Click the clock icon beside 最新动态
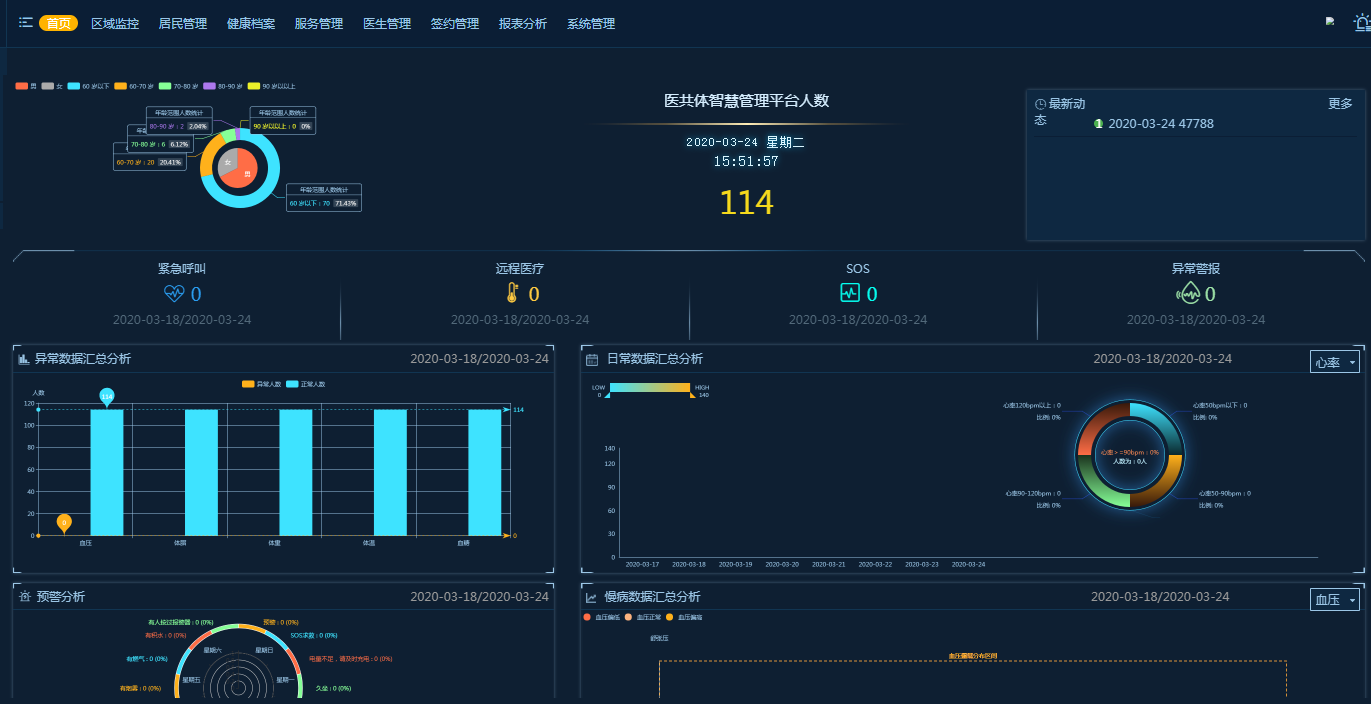Image resolution: width=1371 pixels, height=704 pixels. 1041,104
